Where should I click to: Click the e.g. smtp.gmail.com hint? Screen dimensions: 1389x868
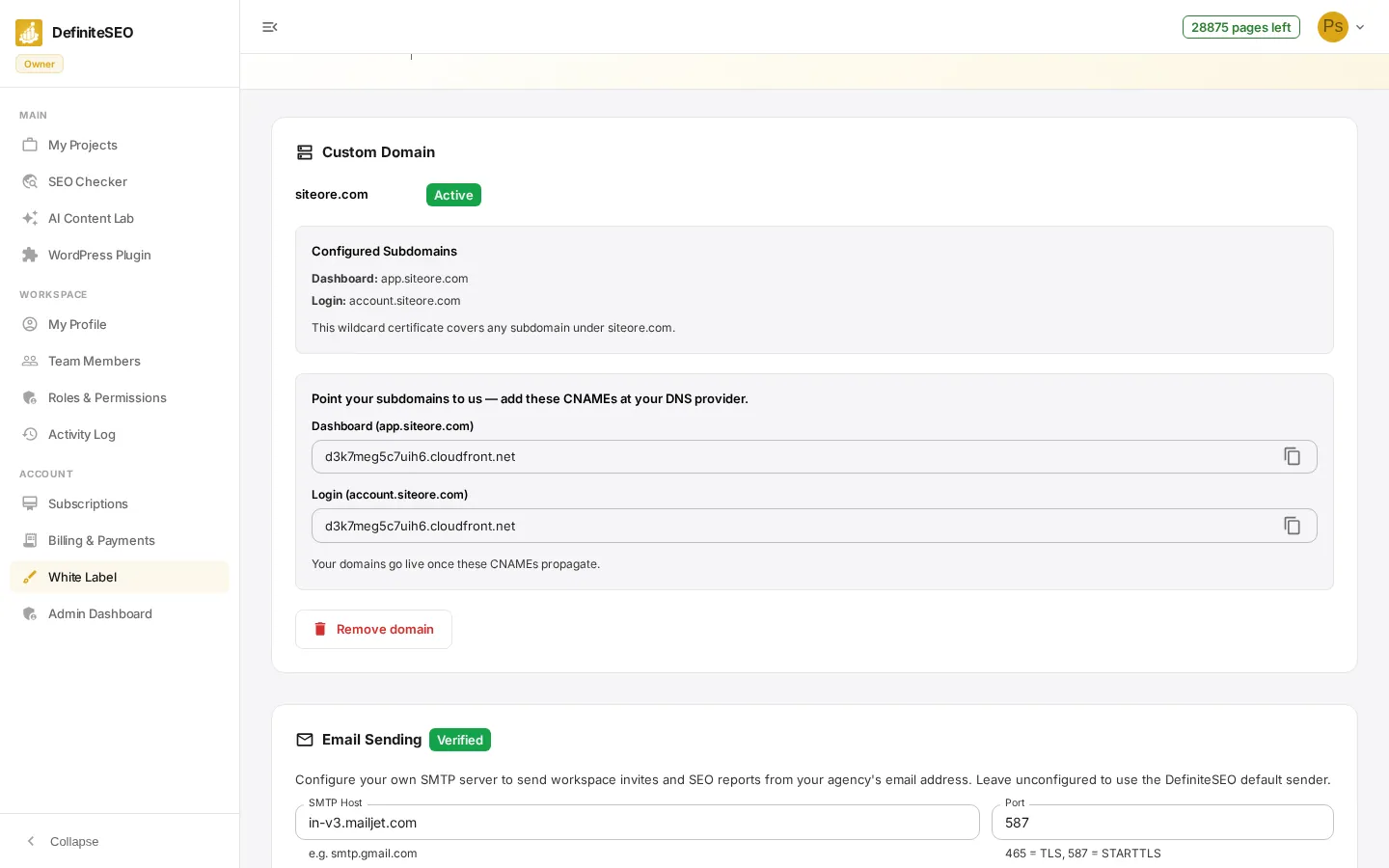click(363, 854)
